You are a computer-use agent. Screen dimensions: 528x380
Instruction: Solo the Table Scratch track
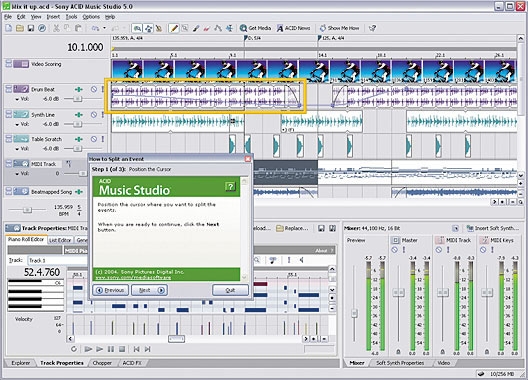point(102,139)
